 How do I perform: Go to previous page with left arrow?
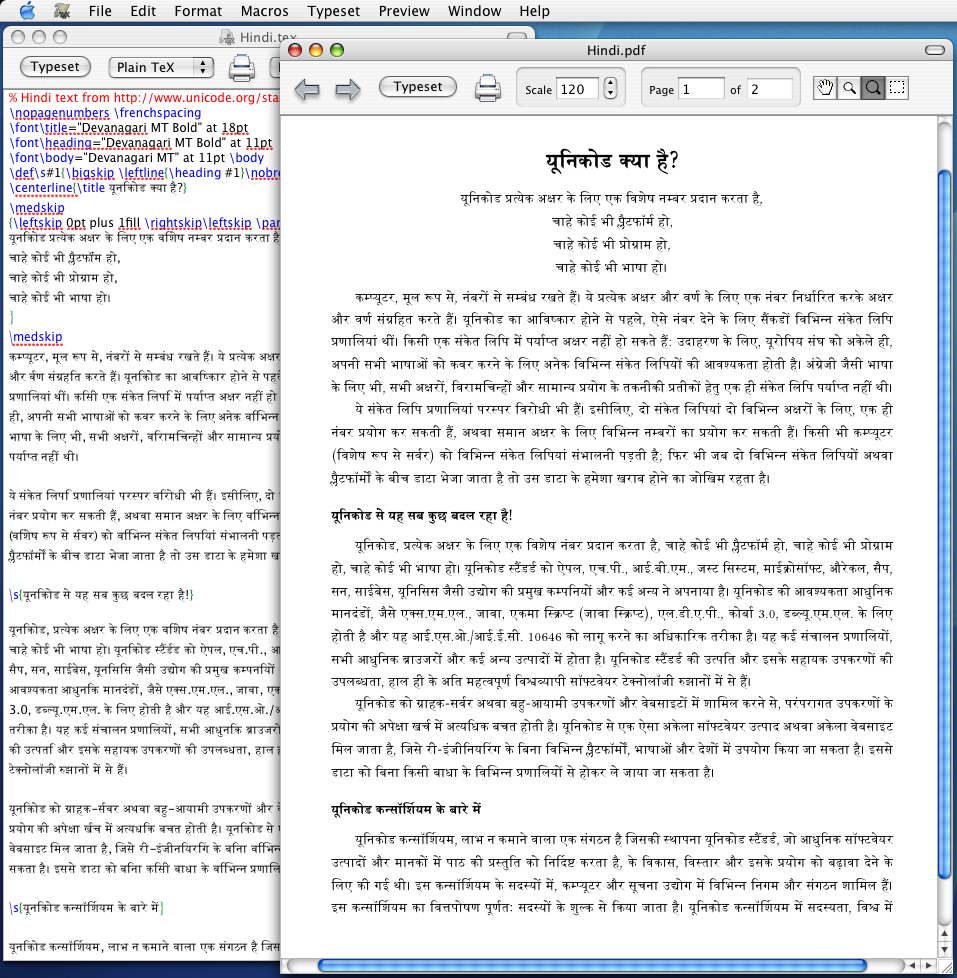(x=307, y=89)
